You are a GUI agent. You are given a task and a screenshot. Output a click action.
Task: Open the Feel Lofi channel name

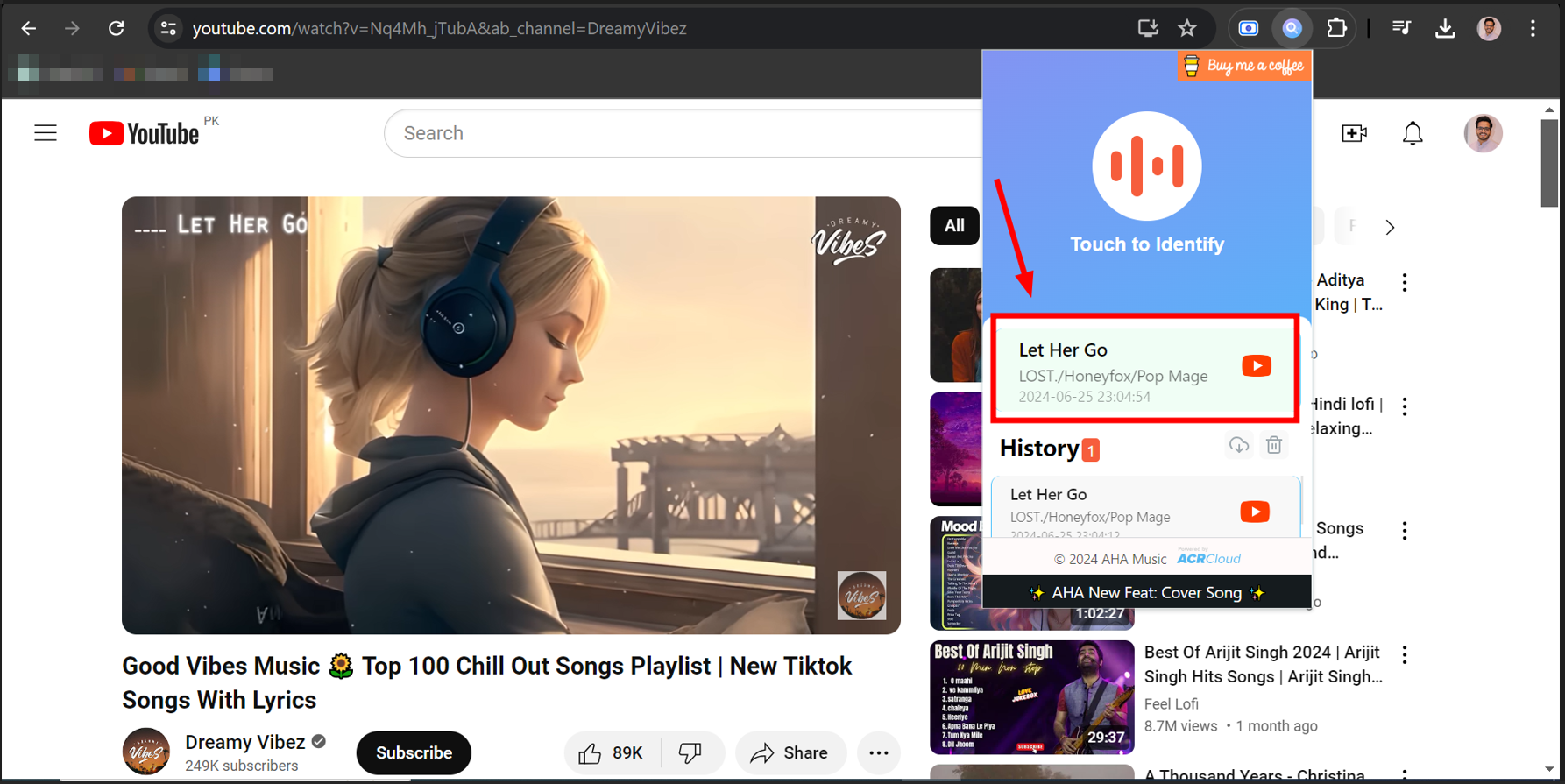(1171, 703)
